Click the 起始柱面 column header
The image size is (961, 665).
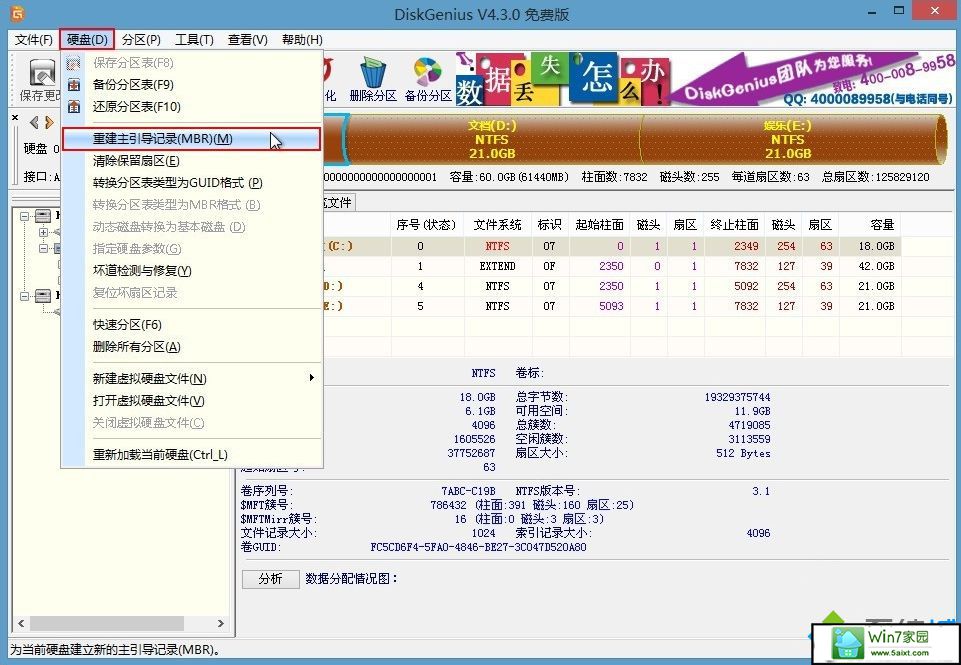click(599, 225)
